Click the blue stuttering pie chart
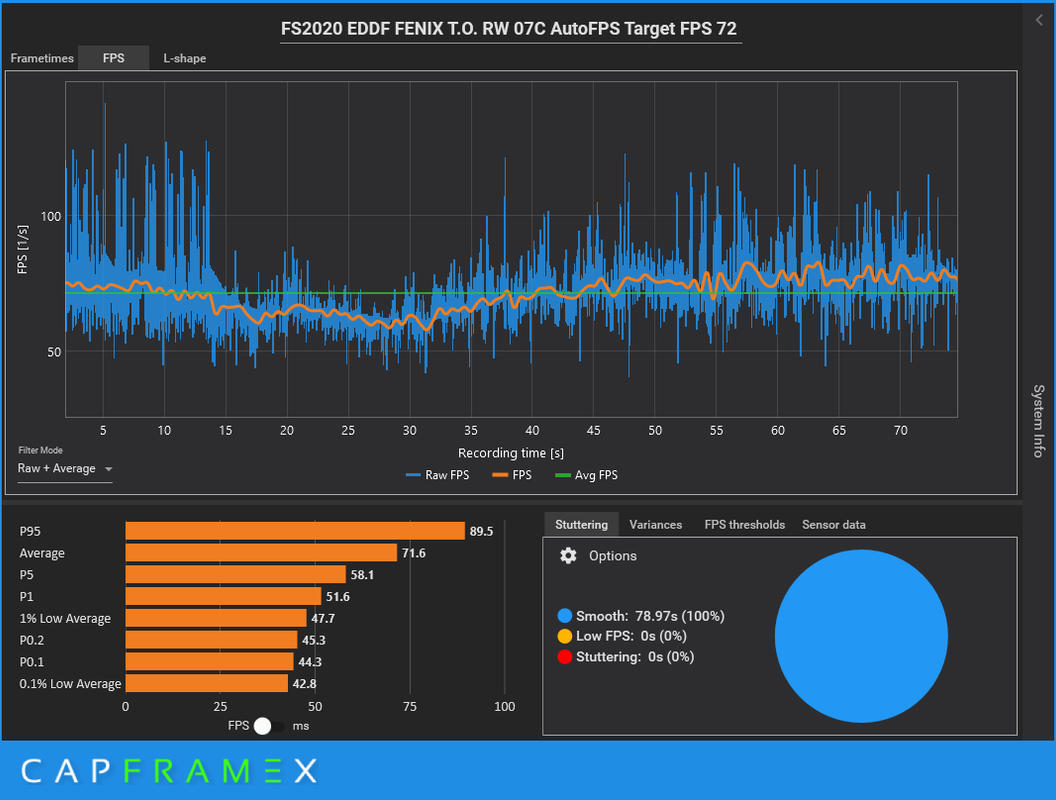The height and width of the screenshot is (800, 1056). pos(861,636)
